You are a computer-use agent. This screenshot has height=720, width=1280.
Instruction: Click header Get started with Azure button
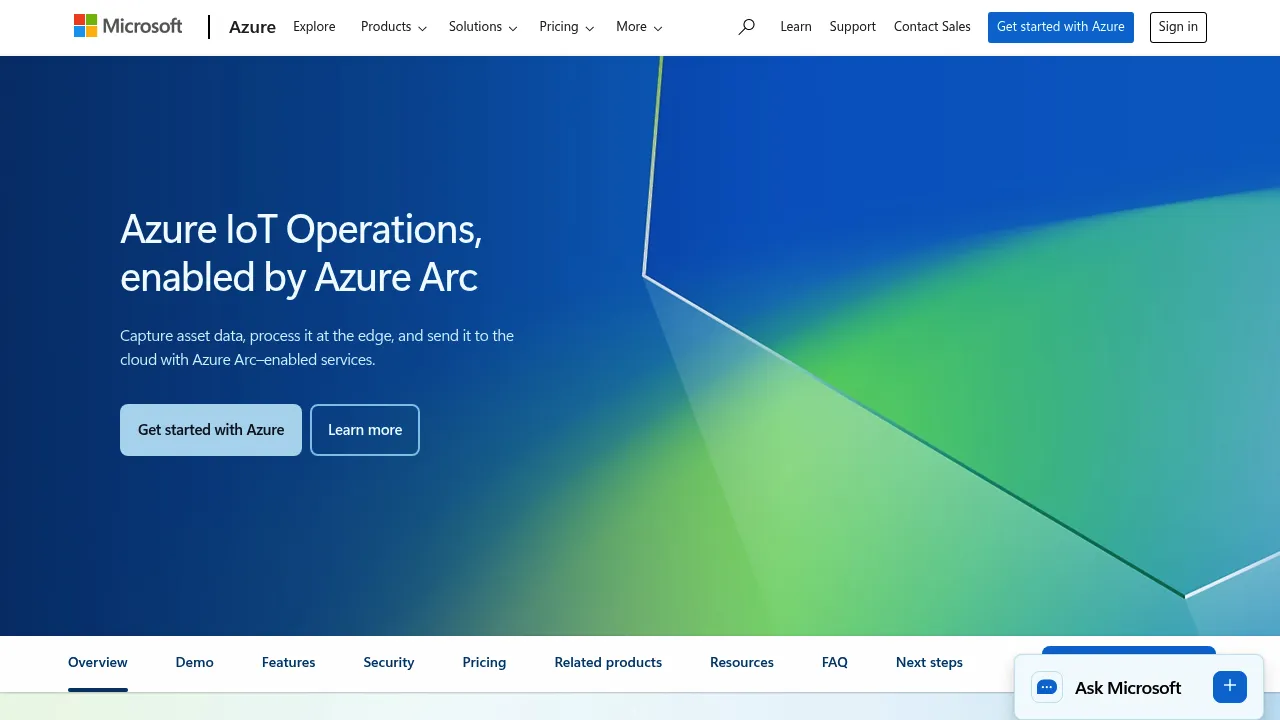[1061, 27]
